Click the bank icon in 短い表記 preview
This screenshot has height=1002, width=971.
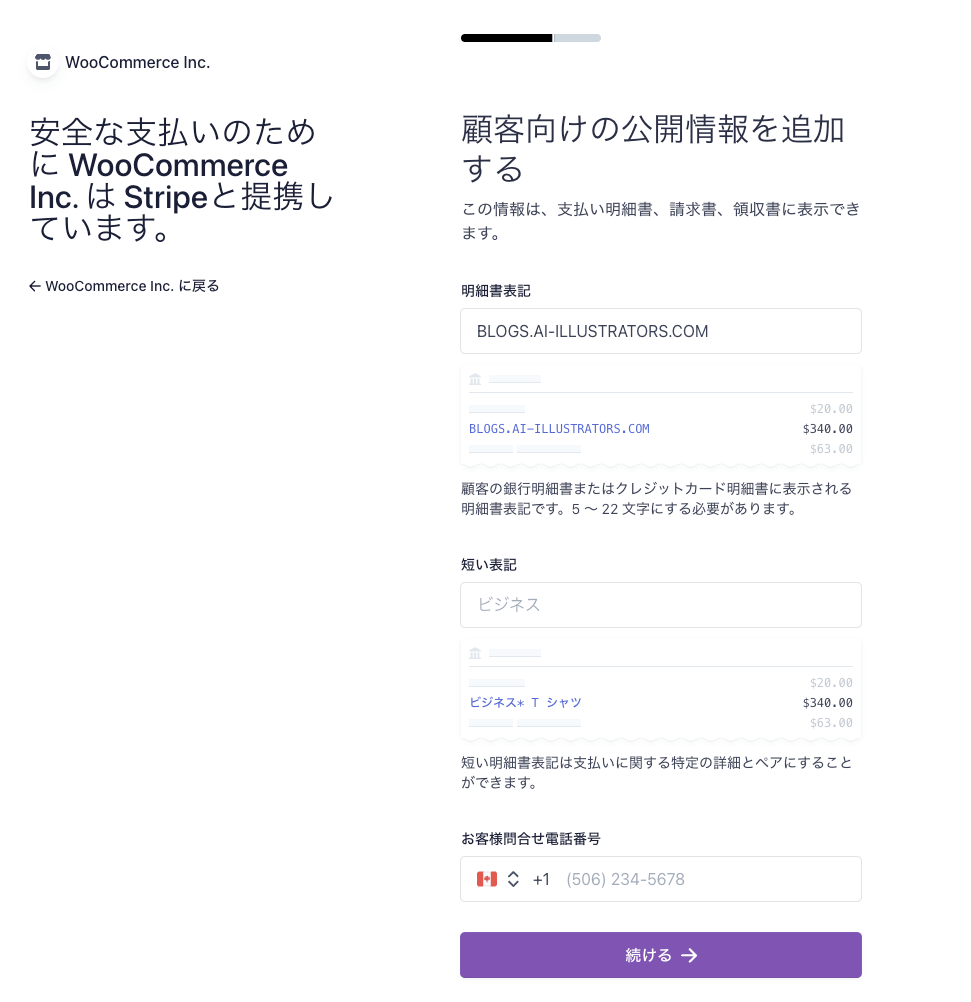pyautogui.click(x=475, y=653)
